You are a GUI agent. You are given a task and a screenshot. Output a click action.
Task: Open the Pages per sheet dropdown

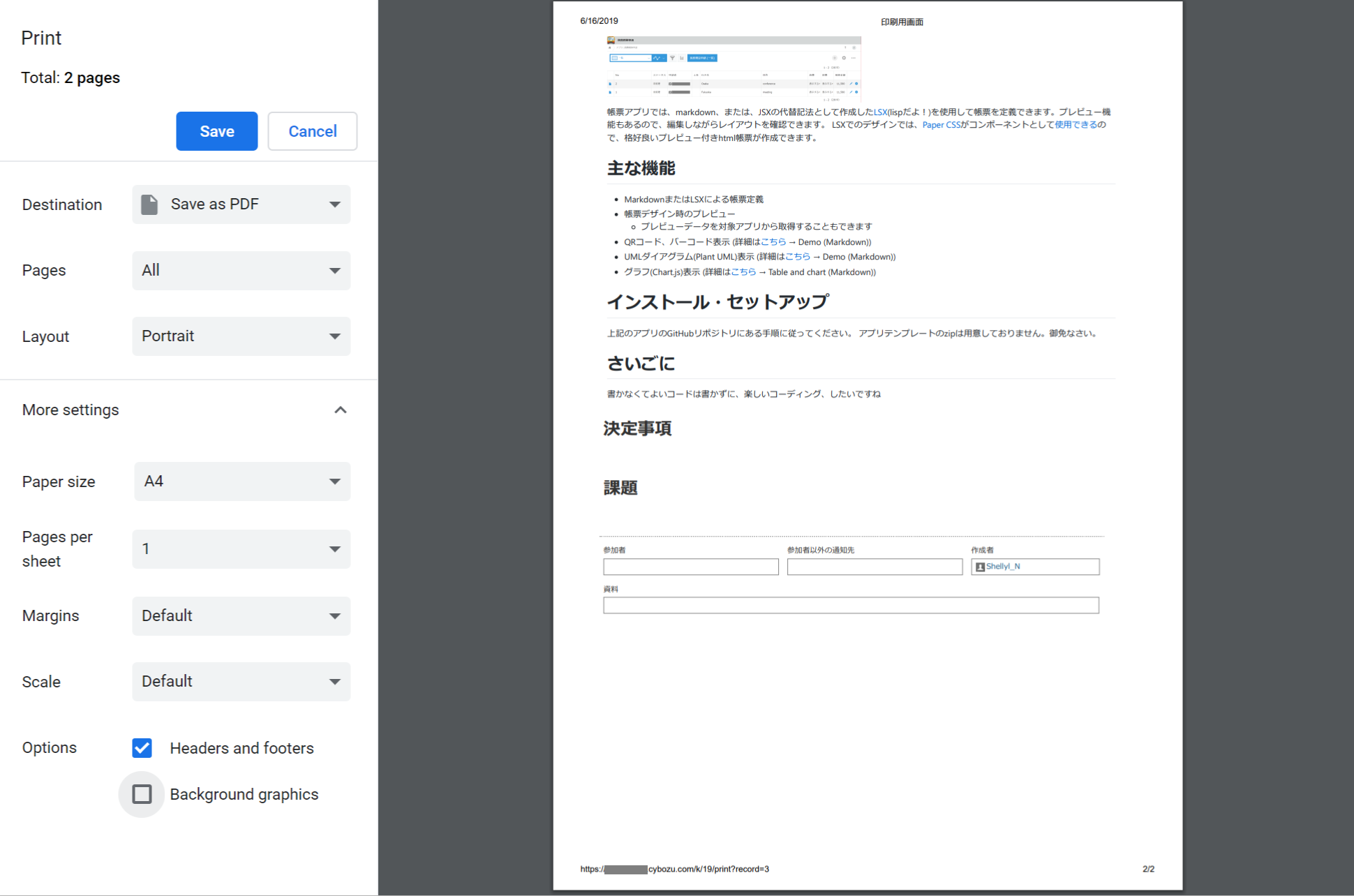[x=241, y=549]
